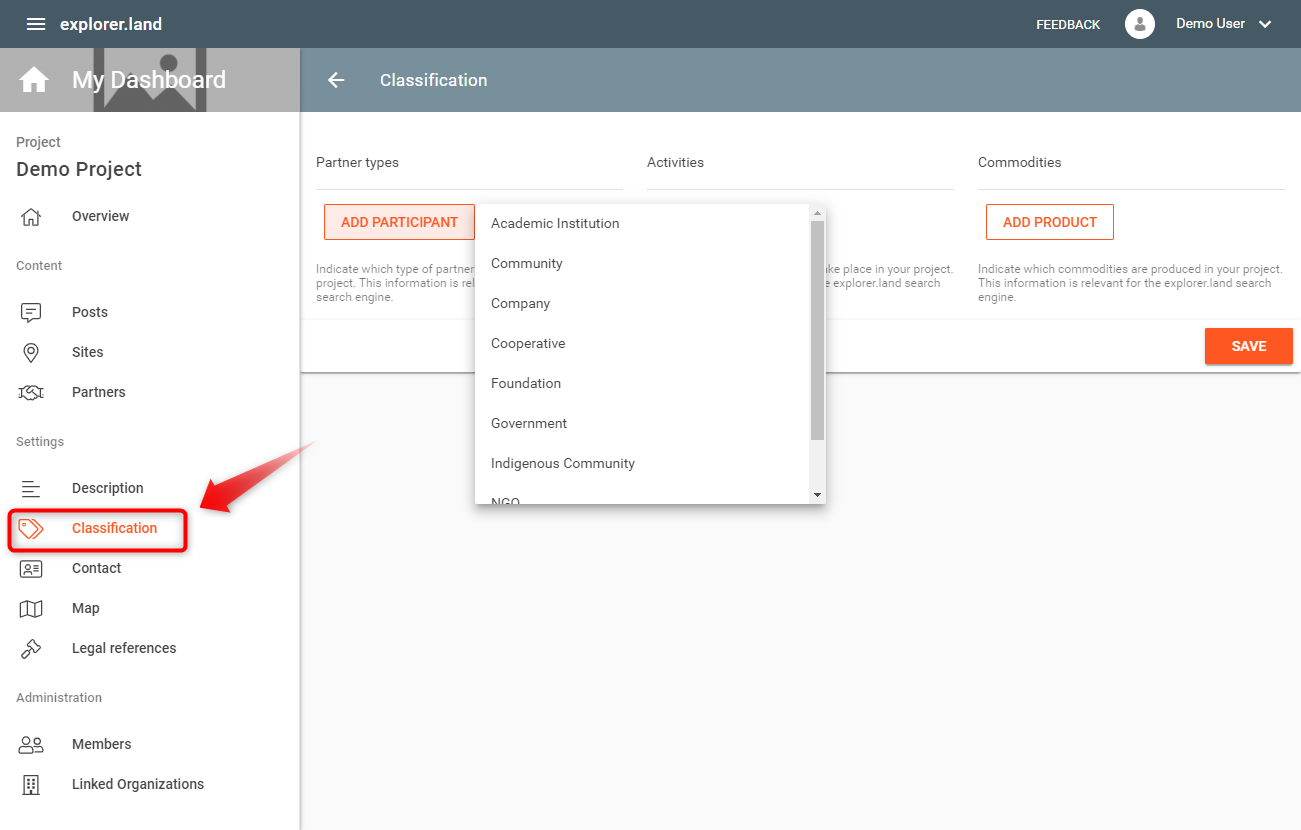
Task: Click the Sites location pin icon
Action: pyautogui.click(x=31, y=352)
